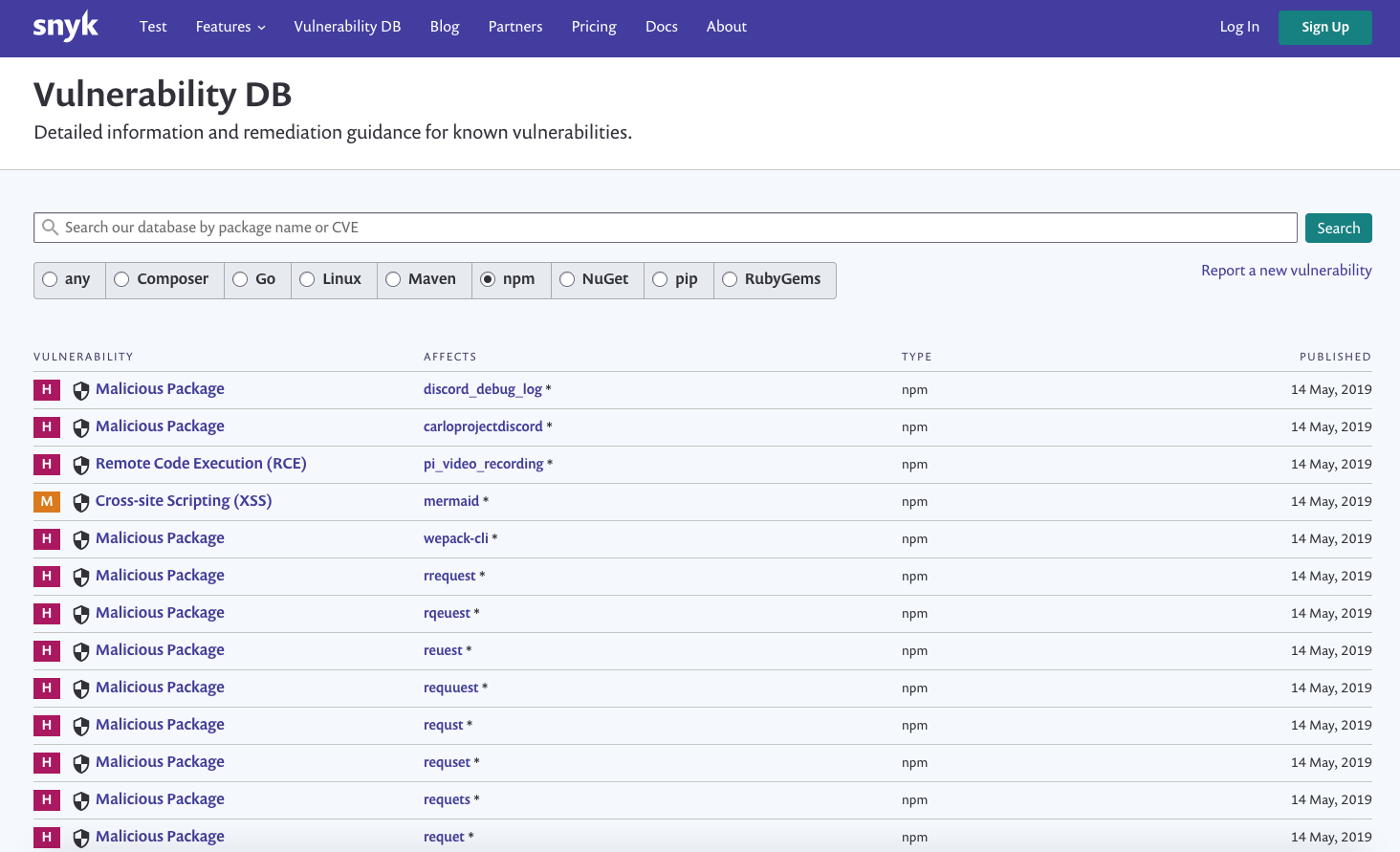
Task: Click the shield icon in the rrequest row
Action: click(81, 577)
